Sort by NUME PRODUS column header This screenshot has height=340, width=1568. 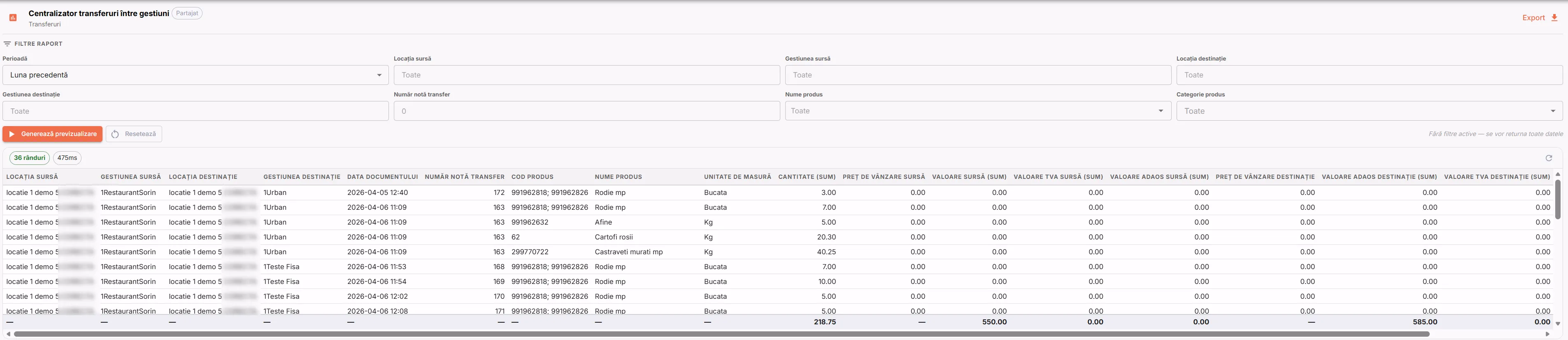(619, 177)
